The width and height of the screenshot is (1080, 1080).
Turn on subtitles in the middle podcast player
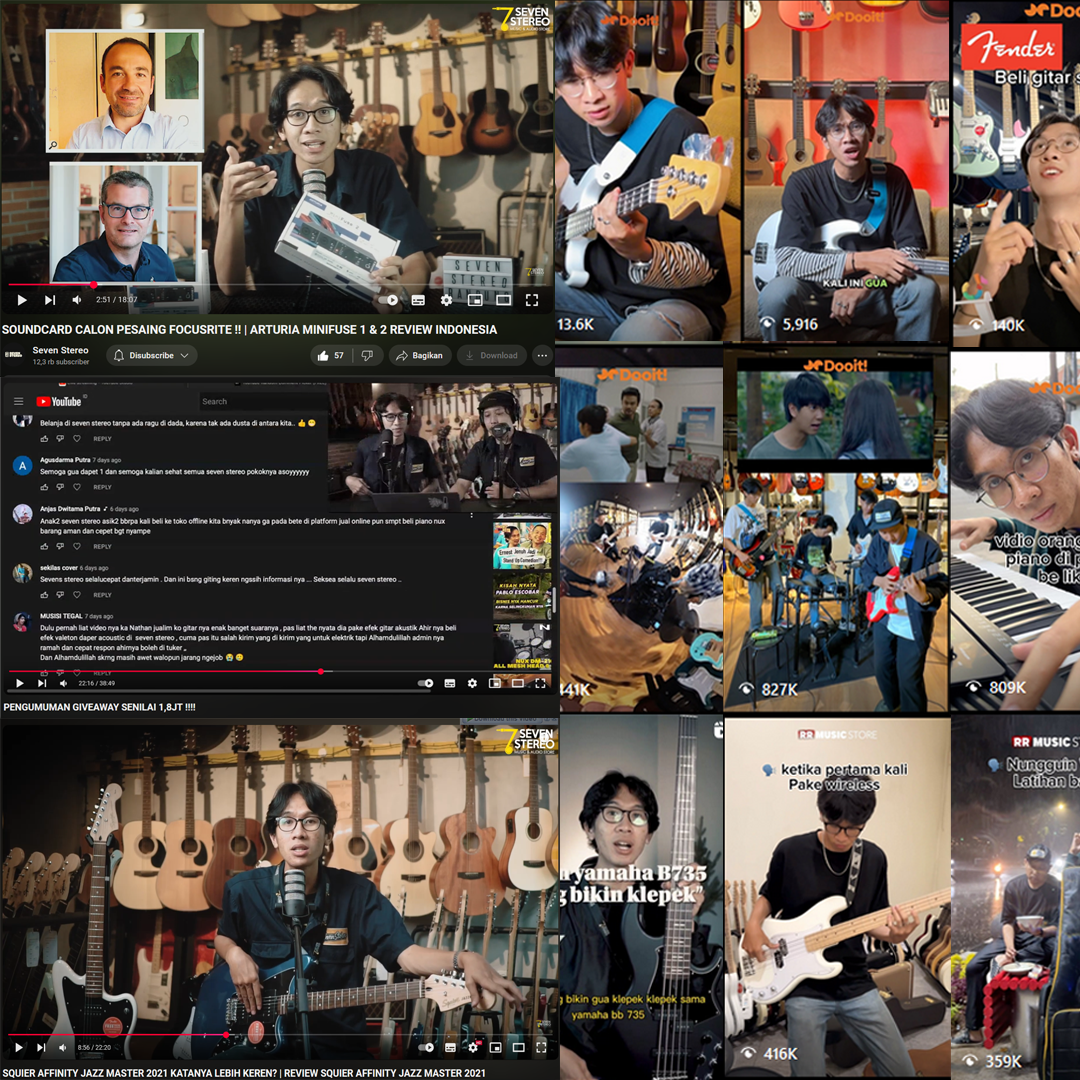(450, 683)
